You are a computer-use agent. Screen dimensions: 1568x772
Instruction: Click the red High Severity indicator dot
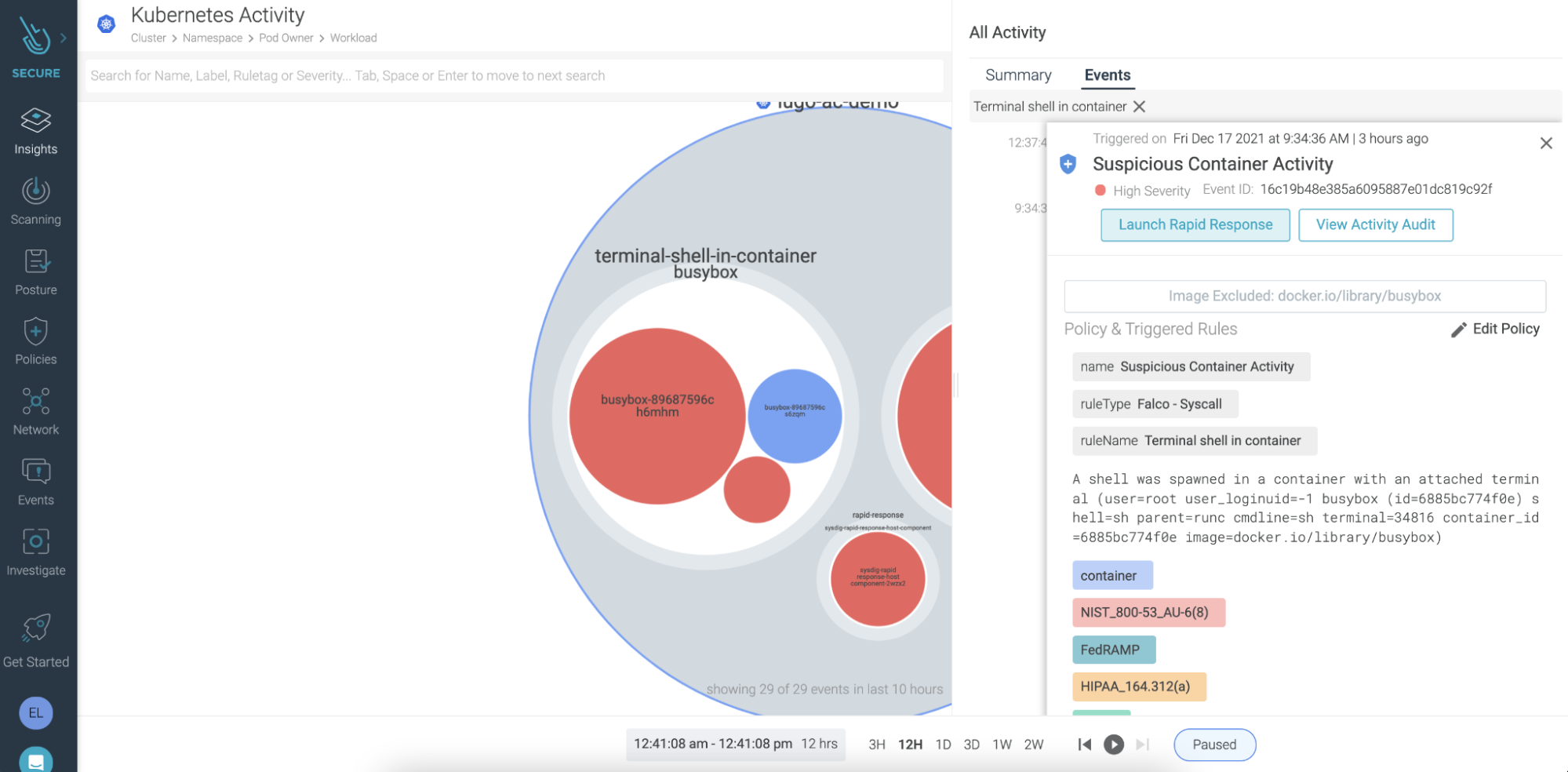point(1100,190)
